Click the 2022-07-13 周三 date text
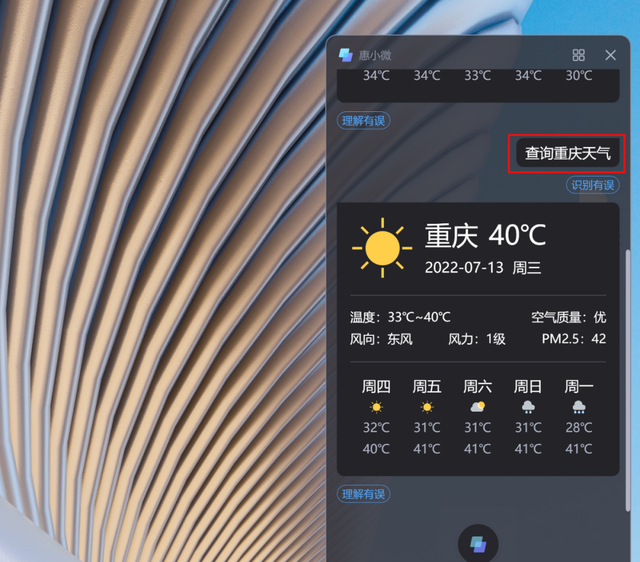The image size is (640, 562). (x=483, y=268)
